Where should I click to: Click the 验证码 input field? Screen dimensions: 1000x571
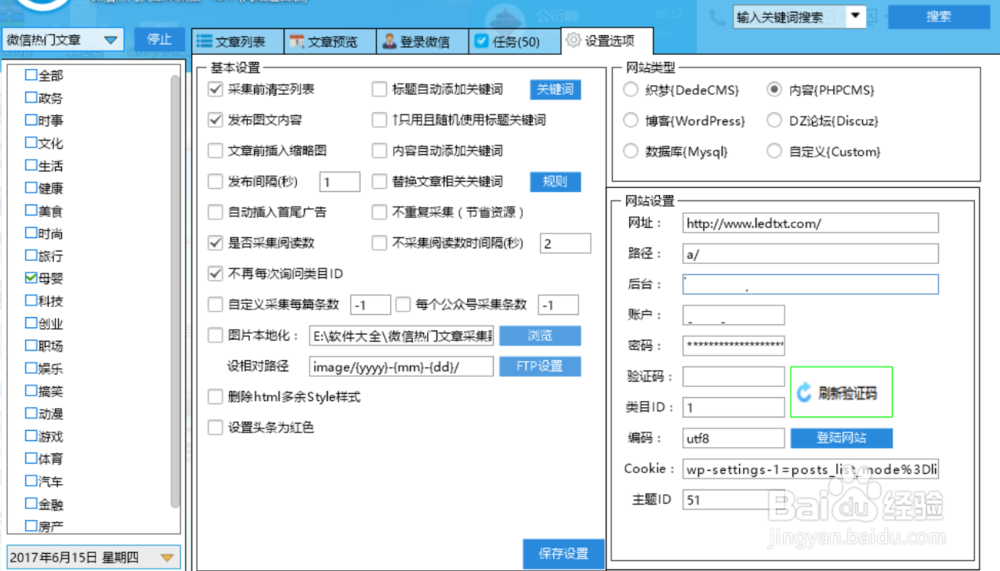(733, 376)
